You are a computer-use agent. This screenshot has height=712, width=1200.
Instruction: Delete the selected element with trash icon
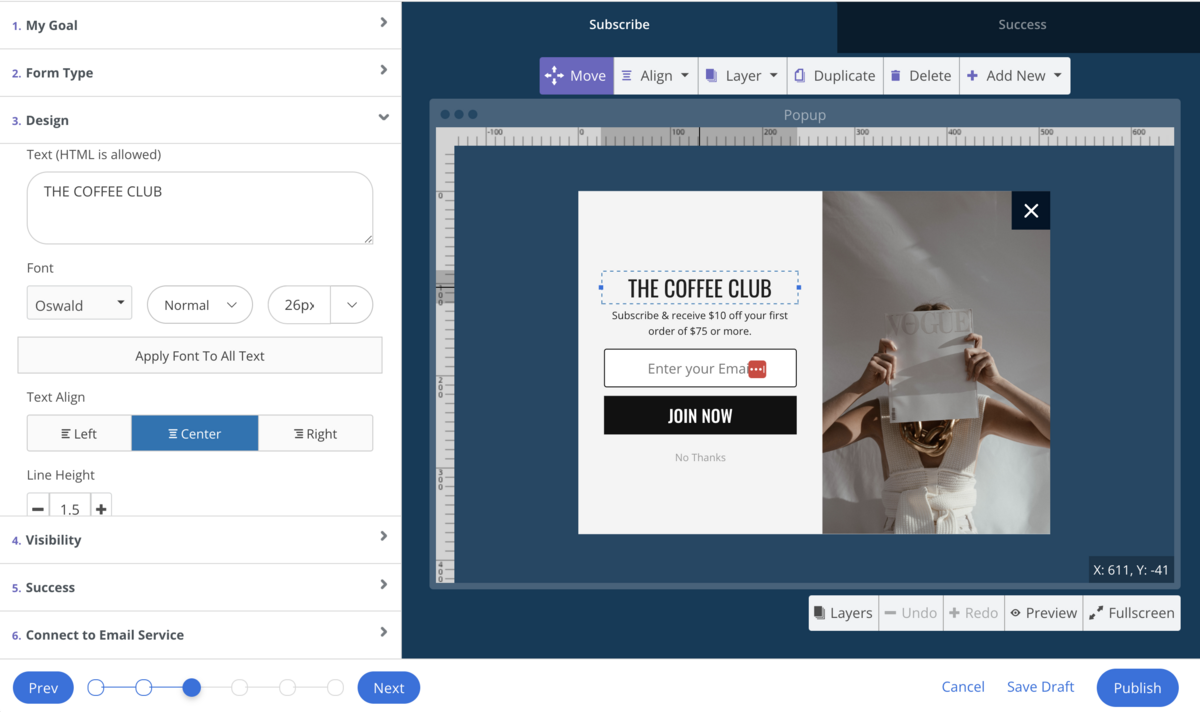921,76
